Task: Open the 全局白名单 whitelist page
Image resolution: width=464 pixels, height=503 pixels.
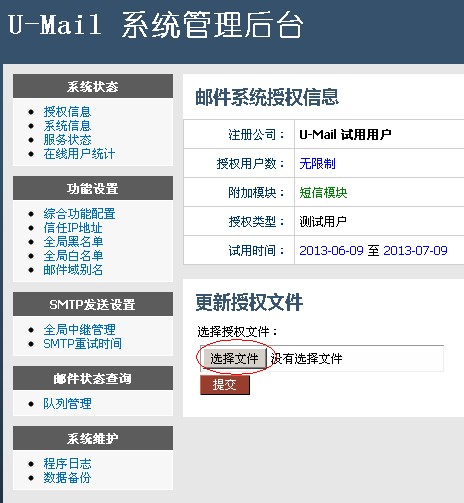Action: click(x=73, y=256)
